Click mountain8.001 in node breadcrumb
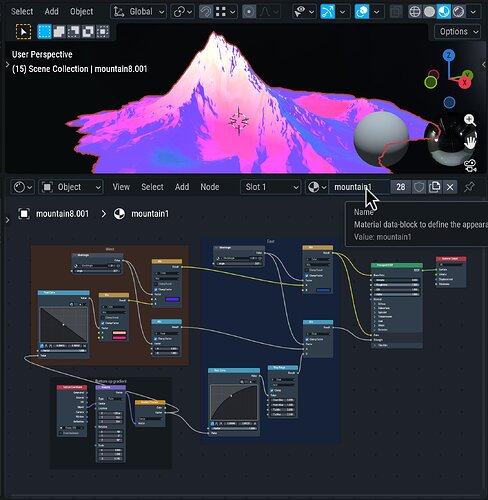The image size is (488, 500). click(63, 214)
